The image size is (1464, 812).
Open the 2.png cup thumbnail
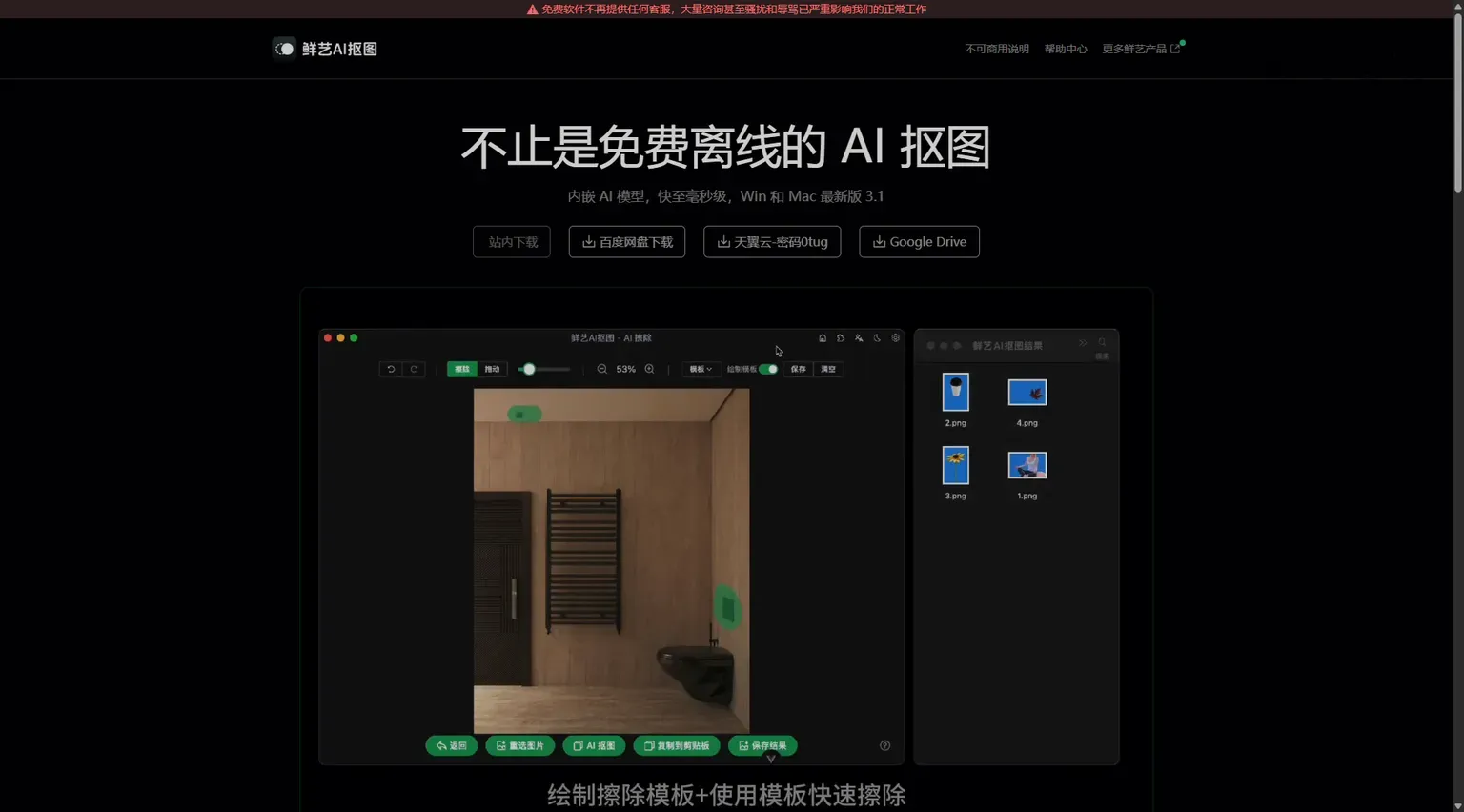[955, 392]
